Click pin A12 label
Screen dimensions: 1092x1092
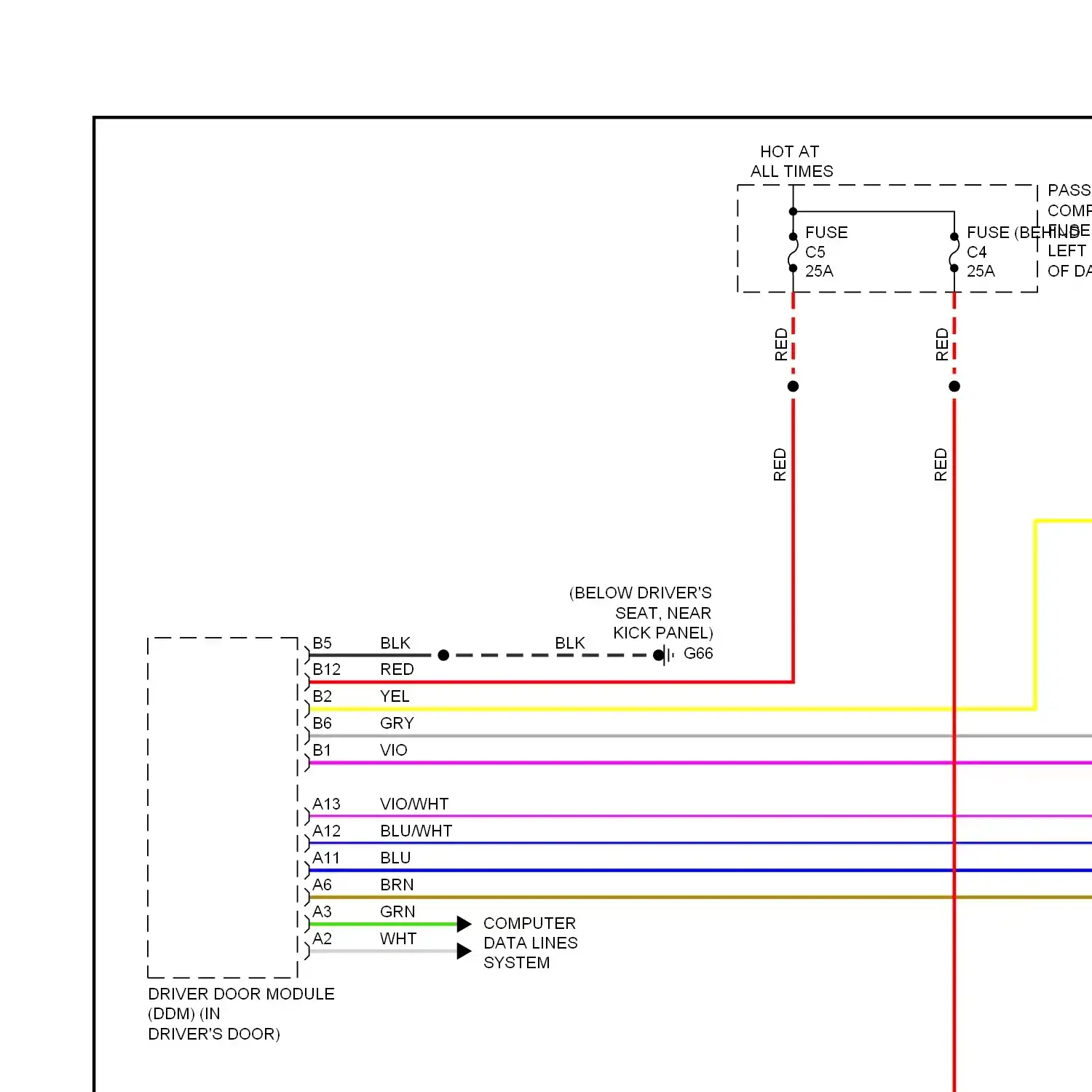pyautogui.click(x=326, y=831)
